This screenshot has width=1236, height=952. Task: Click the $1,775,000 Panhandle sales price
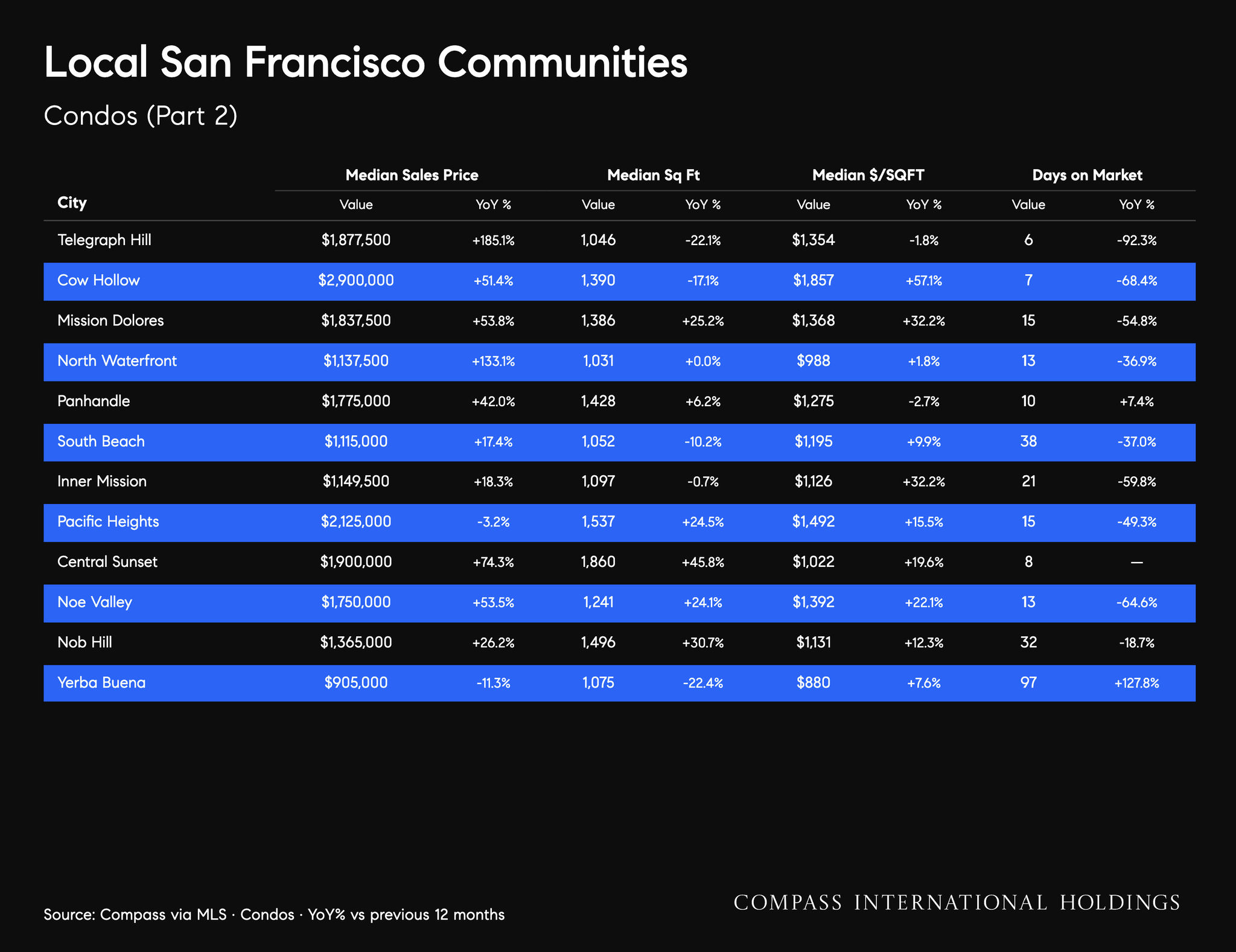pyautogui.click(x=356, y=401)
